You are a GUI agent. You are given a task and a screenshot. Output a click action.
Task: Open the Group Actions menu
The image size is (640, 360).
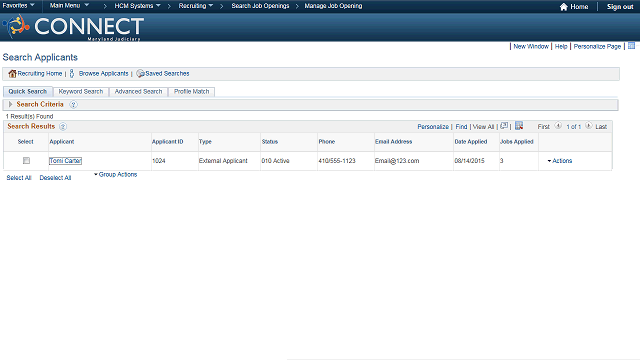click(116, 174)
